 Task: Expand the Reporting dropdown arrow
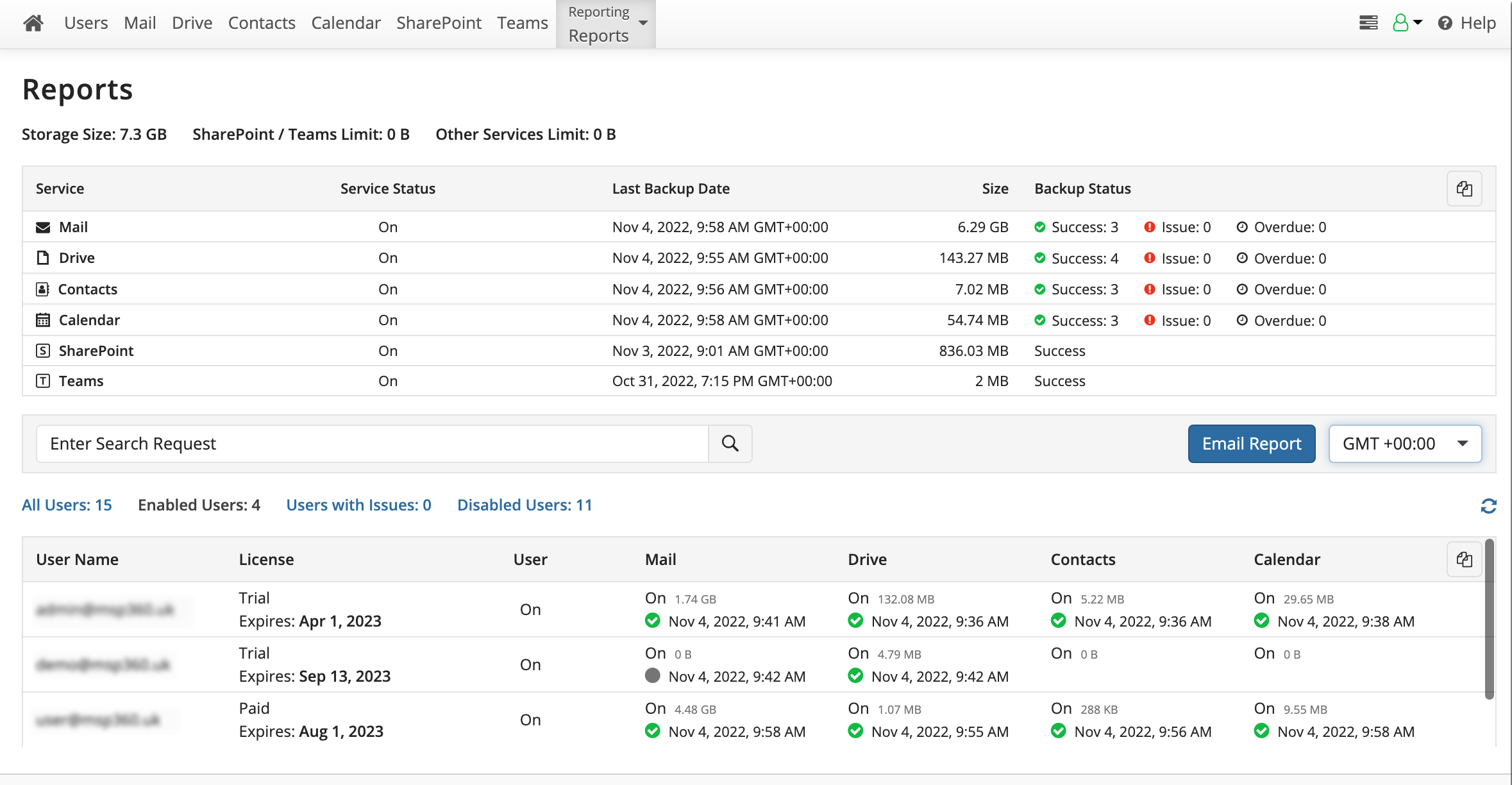tap(643, 23)
